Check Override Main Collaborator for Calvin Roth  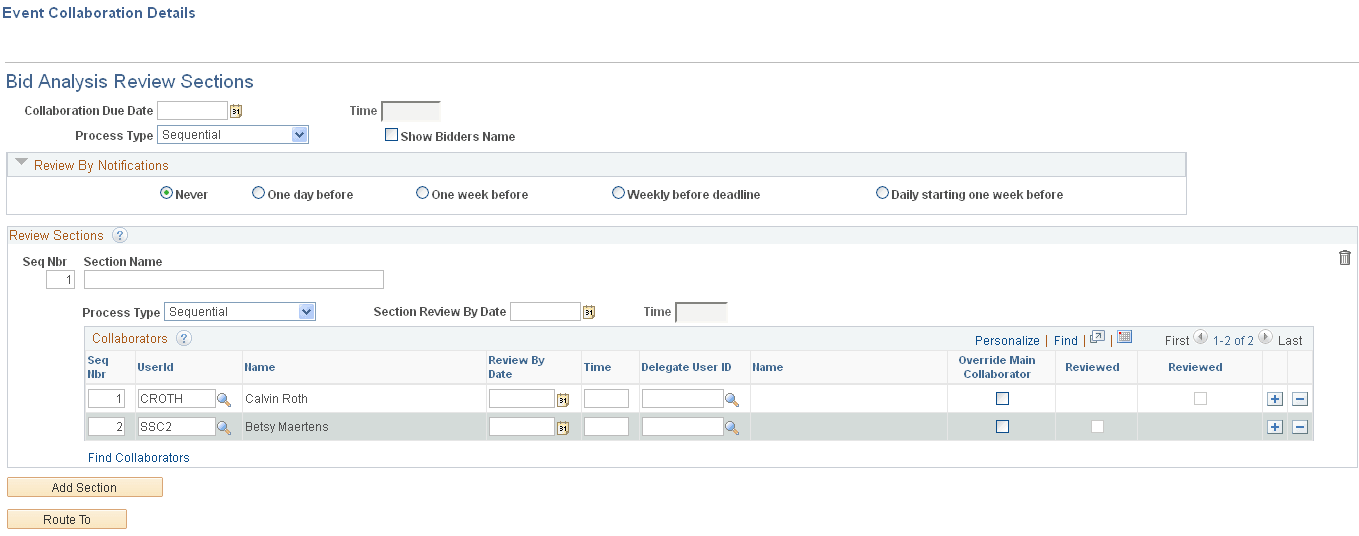(x=1003, y=398)
